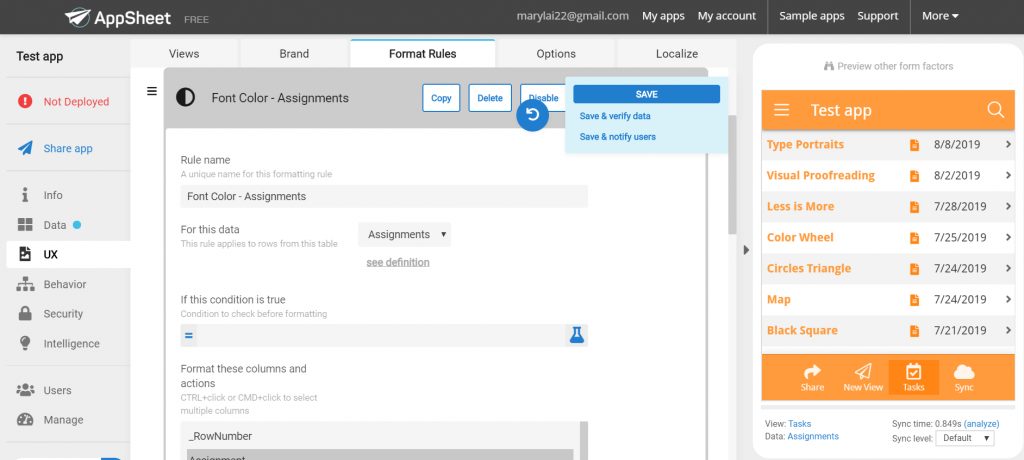1024x460 pixels.
Task: Open the Assignments table dropdown
Action: coord(404,235)
